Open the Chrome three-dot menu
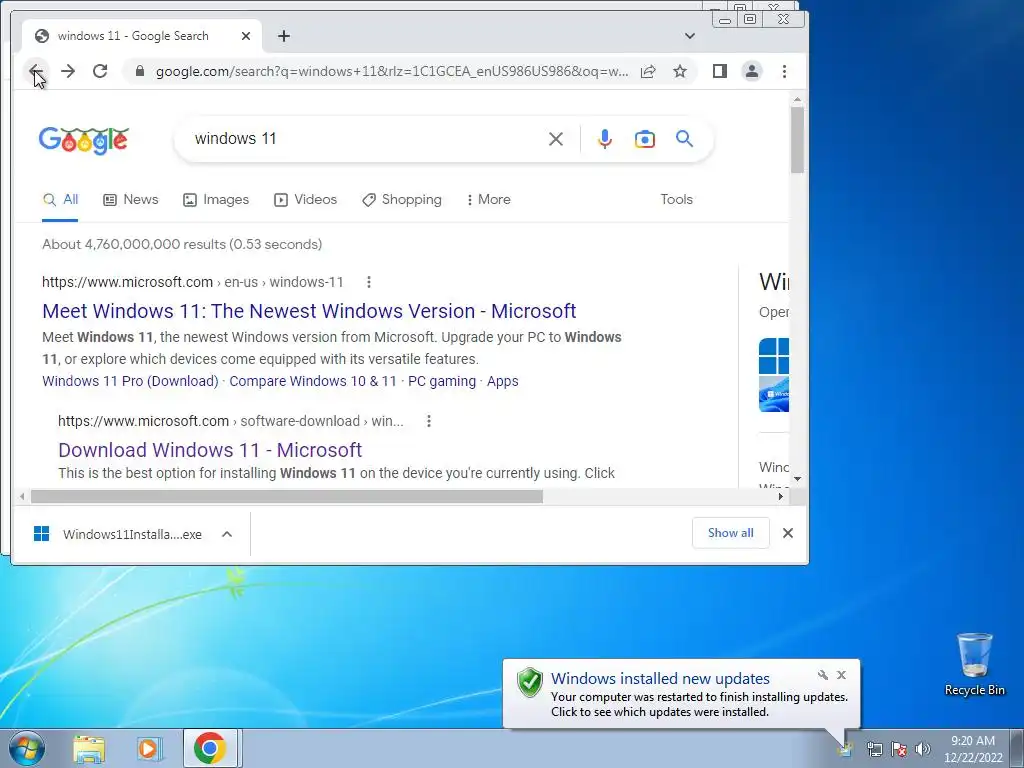The height and width of the screenshot is (768, 1024). (784, 71)
